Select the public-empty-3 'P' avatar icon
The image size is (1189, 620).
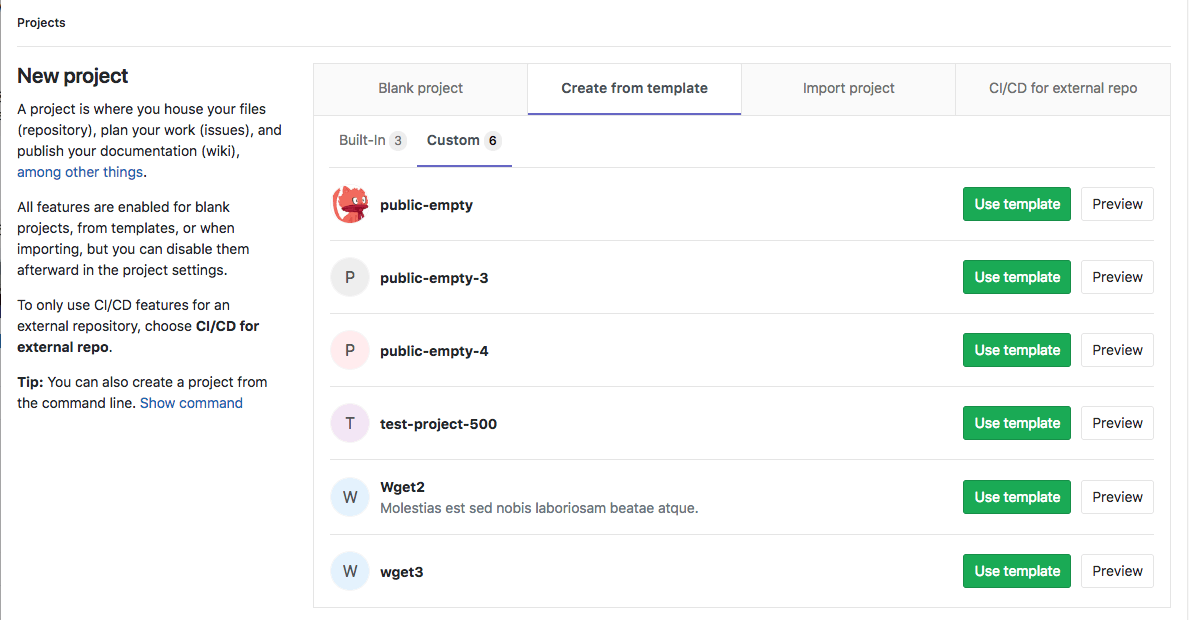pyautogui.click(x=350, y=277)
